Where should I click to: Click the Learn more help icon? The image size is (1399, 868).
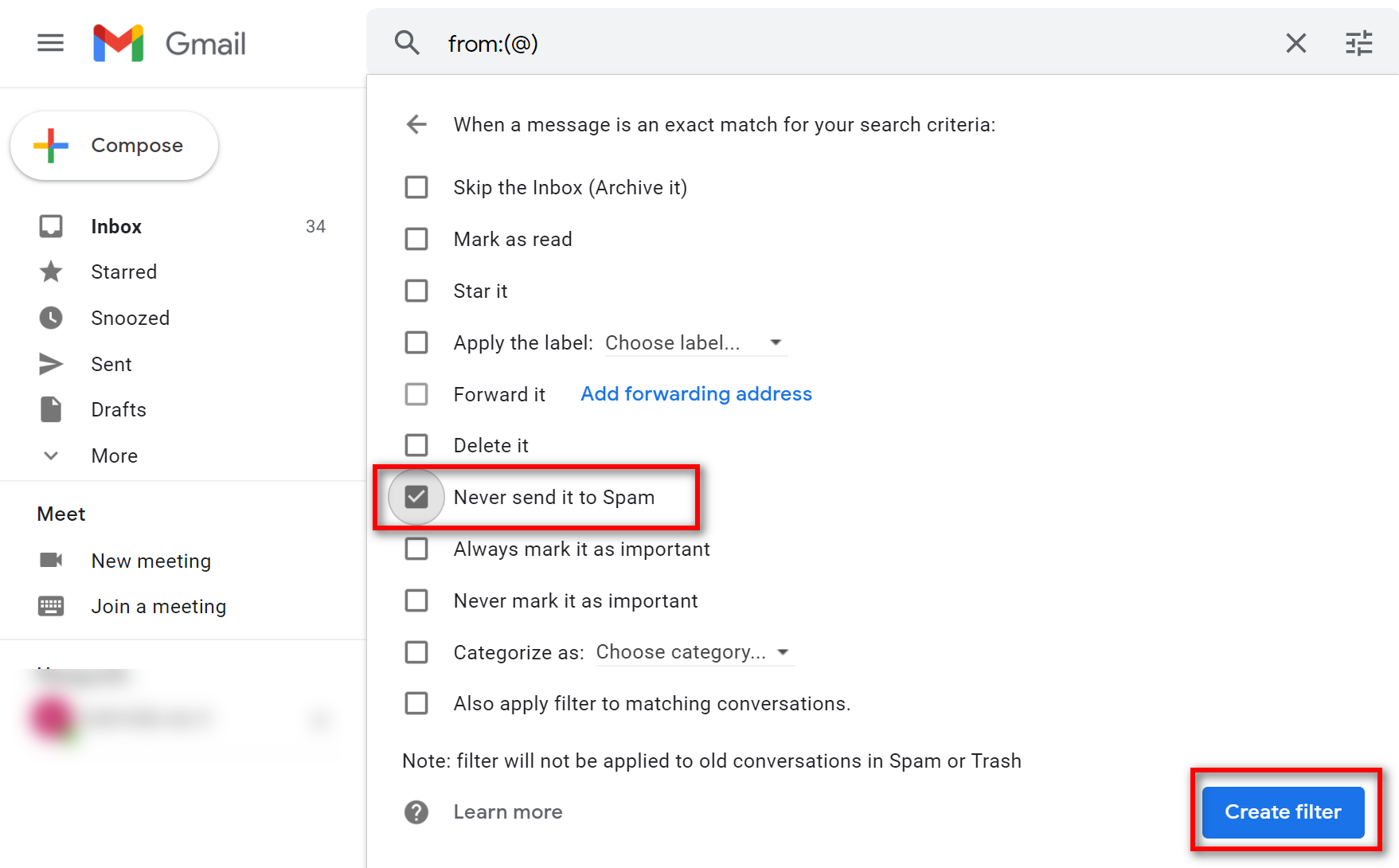(x=416, y=812)
